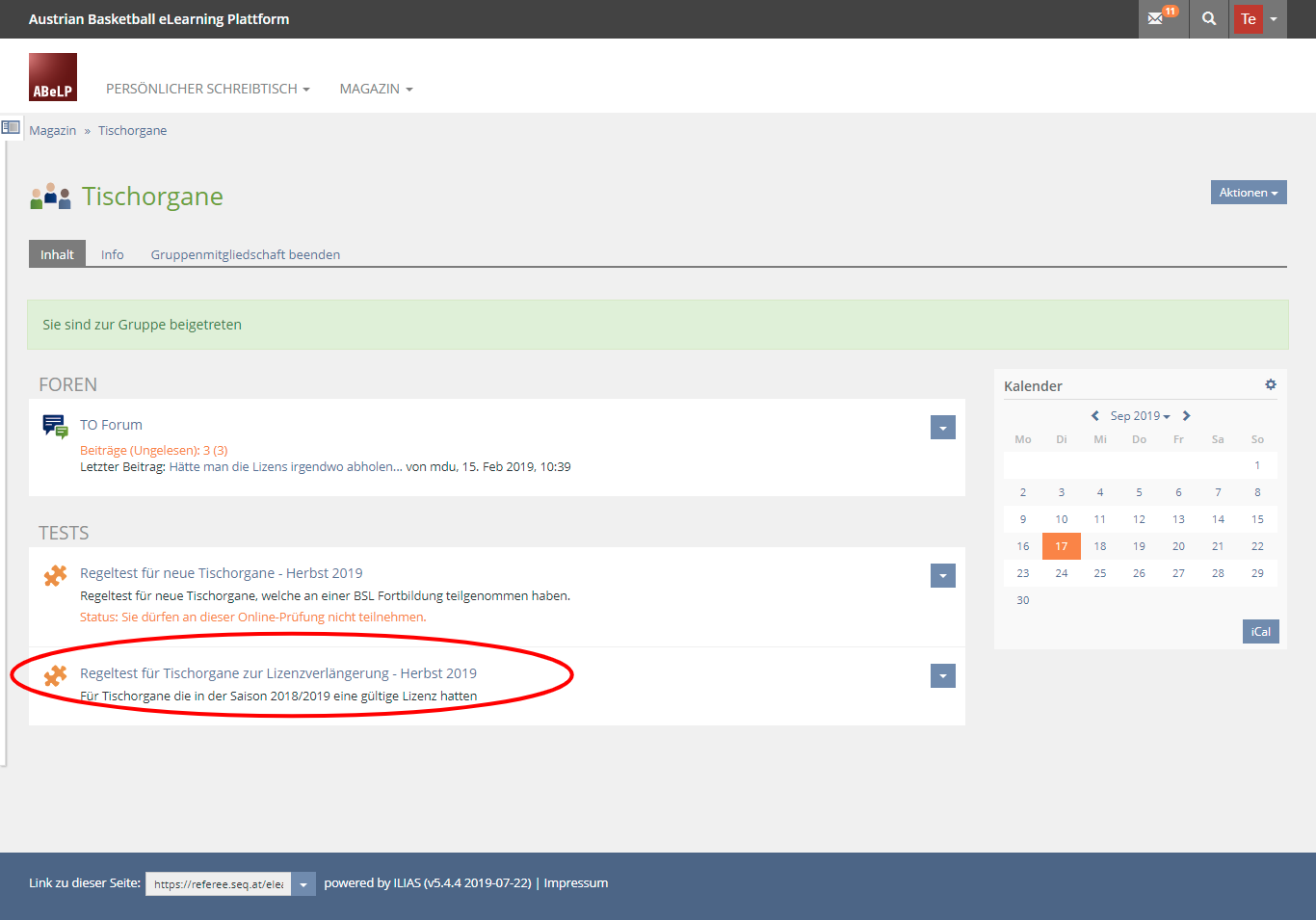Open the mail inbox envelope icon
This screenshot has height=920, width=1316.
coord(1157,19)
